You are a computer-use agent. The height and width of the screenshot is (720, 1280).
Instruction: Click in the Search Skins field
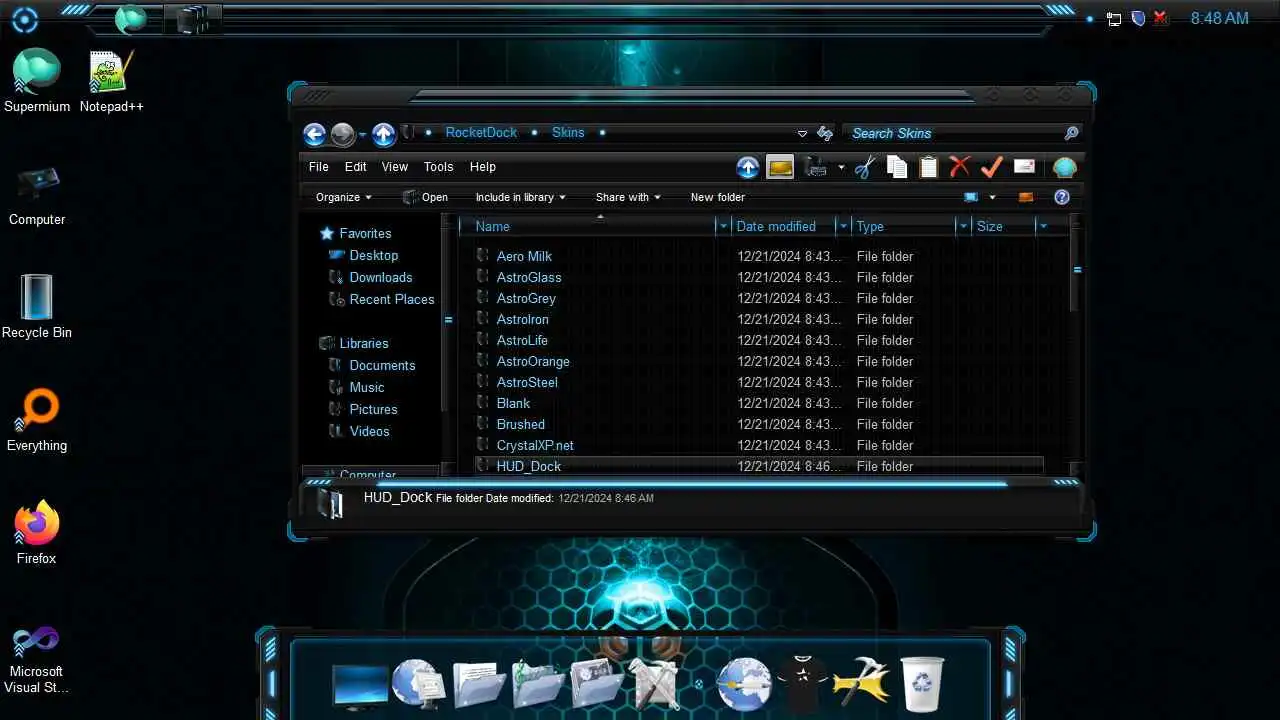[950, 133]
